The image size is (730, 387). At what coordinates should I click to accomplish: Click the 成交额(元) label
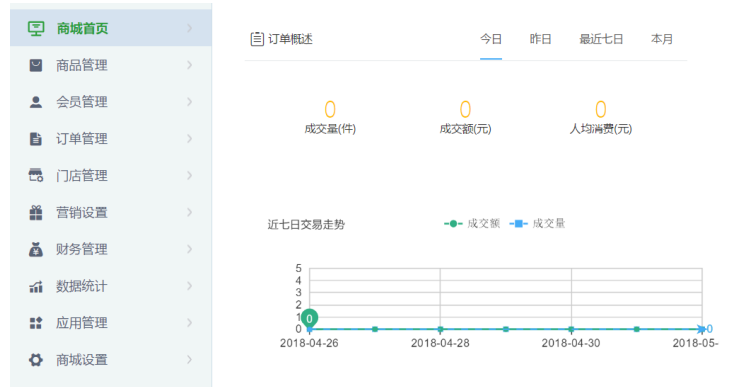pos(466,129)
